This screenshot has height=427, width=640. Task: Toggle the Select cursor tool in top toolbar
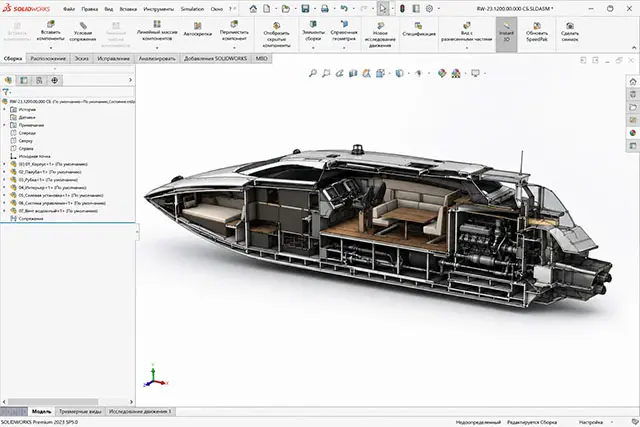[x=382, y=9]
